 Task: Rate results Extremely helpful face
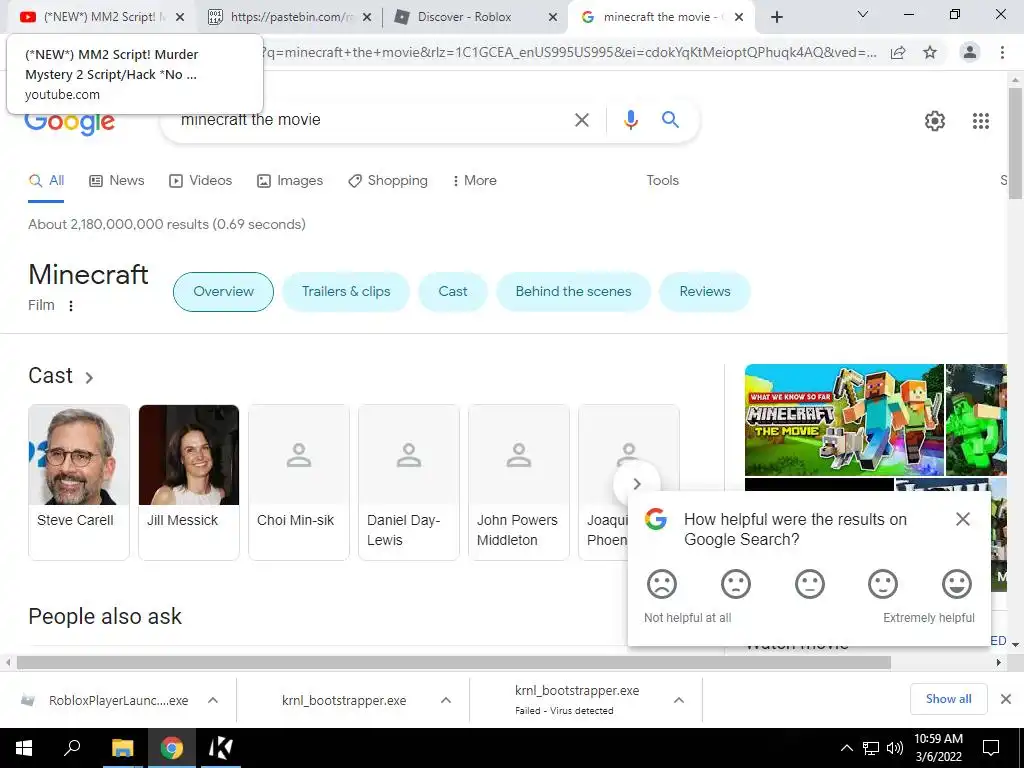pos(957,584)
